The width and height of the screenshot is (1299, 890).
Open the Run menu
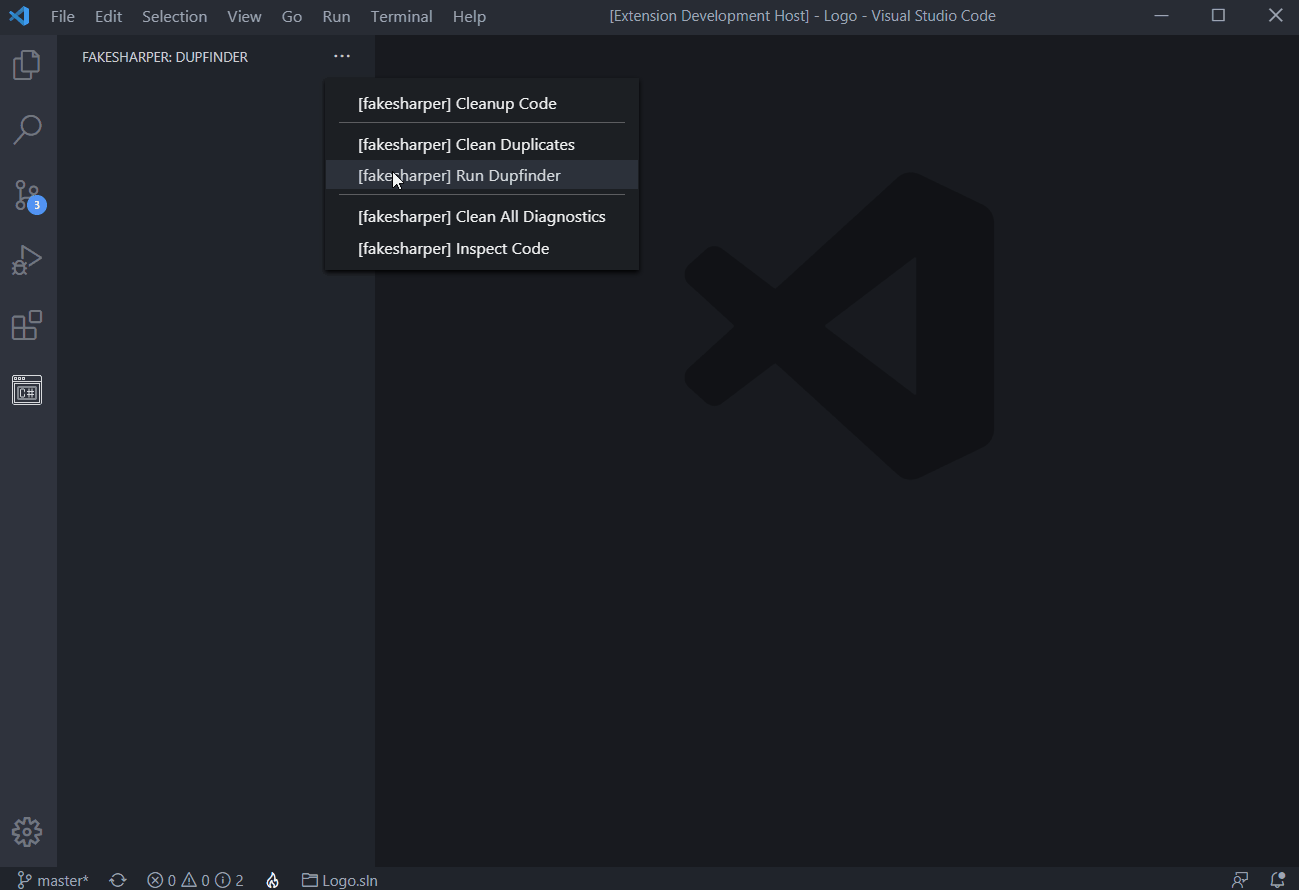pos(336,16)
